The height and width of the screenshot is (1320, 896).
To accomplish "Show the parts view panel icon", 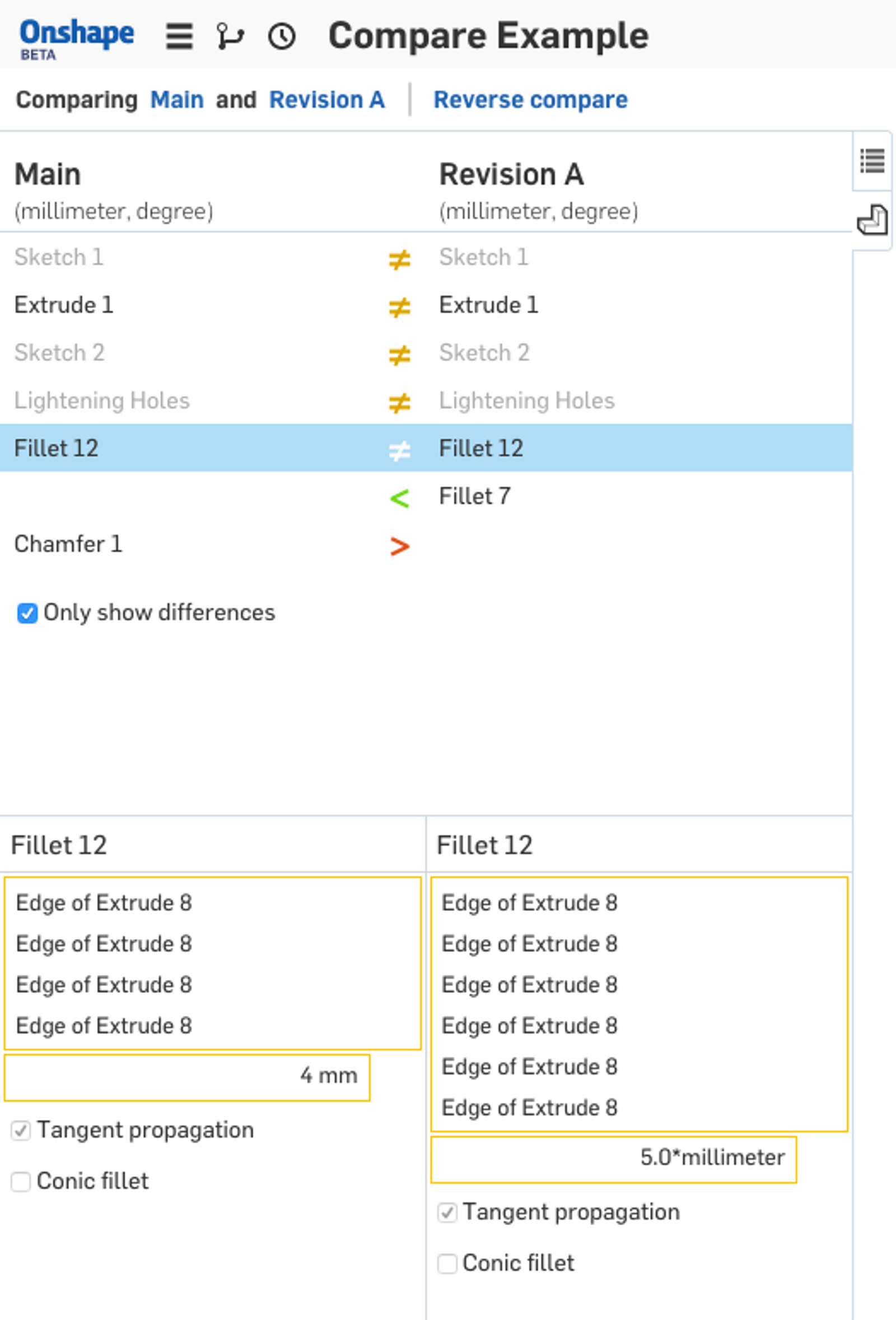I will [872, 220].
